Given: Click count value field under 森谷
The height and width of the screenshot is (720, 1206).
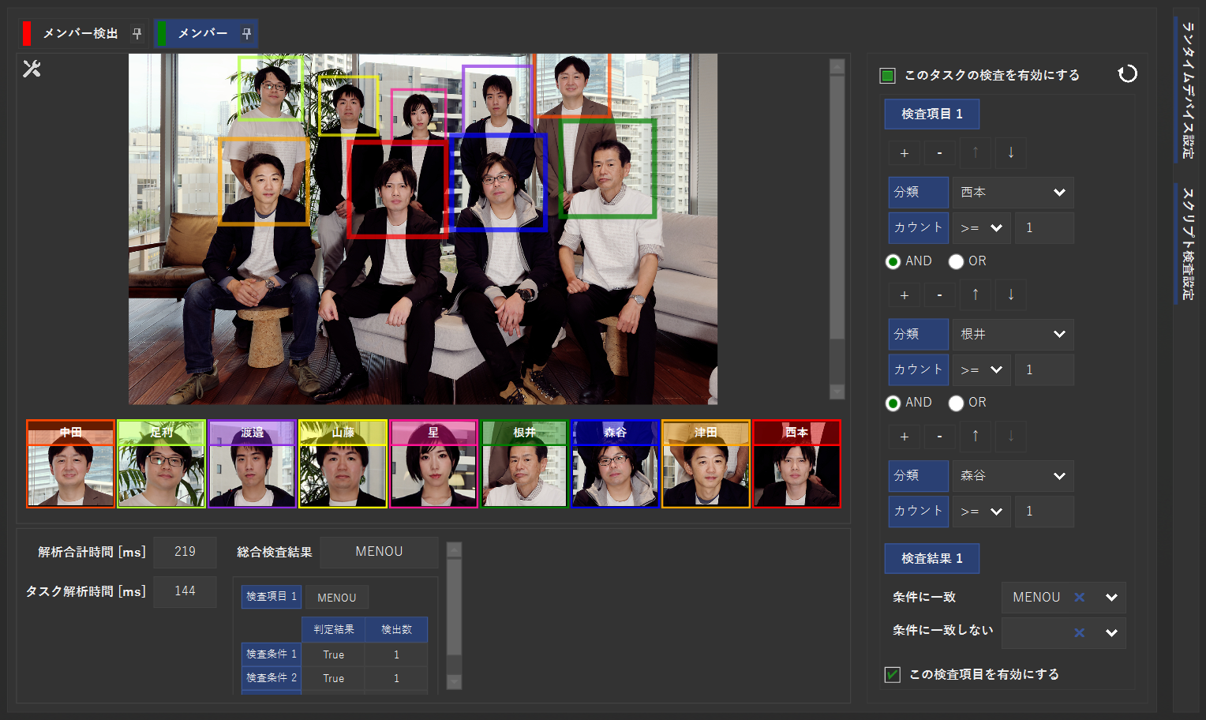Looking at the screenshot, I should pos(1044,512).
